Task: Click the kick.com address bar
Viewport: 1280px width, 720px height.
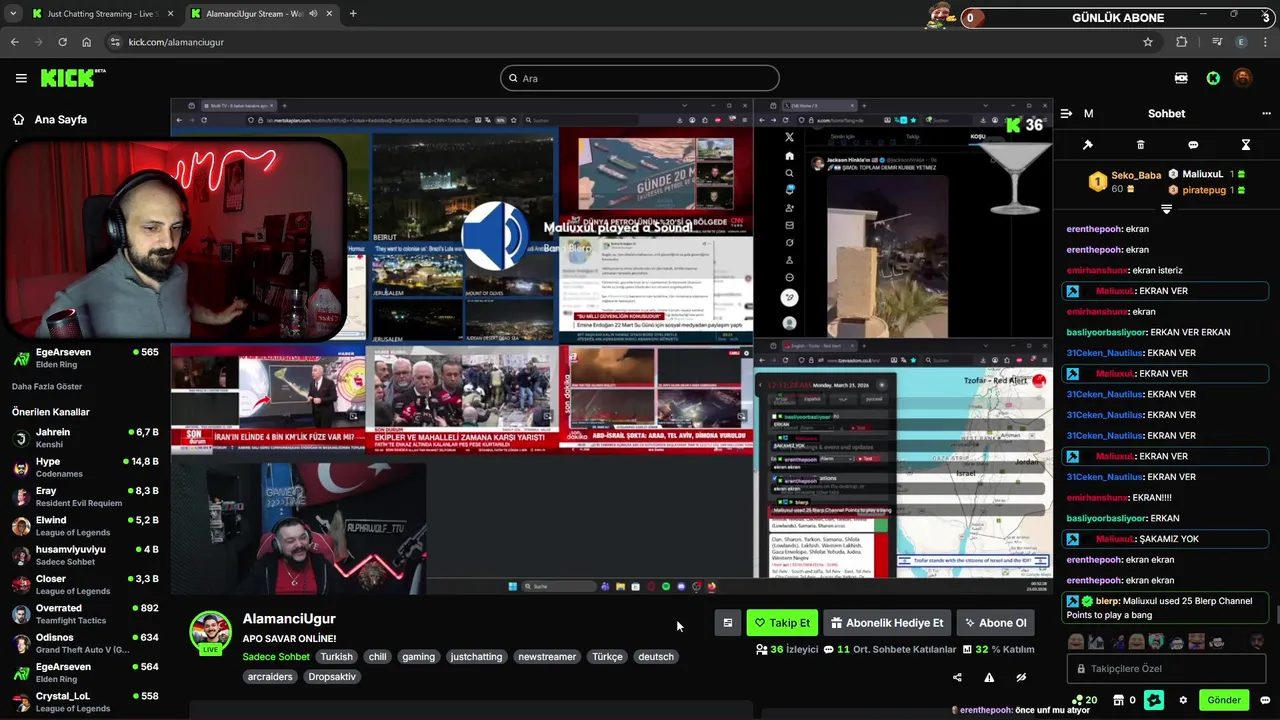Action: [x=630, y=42]
